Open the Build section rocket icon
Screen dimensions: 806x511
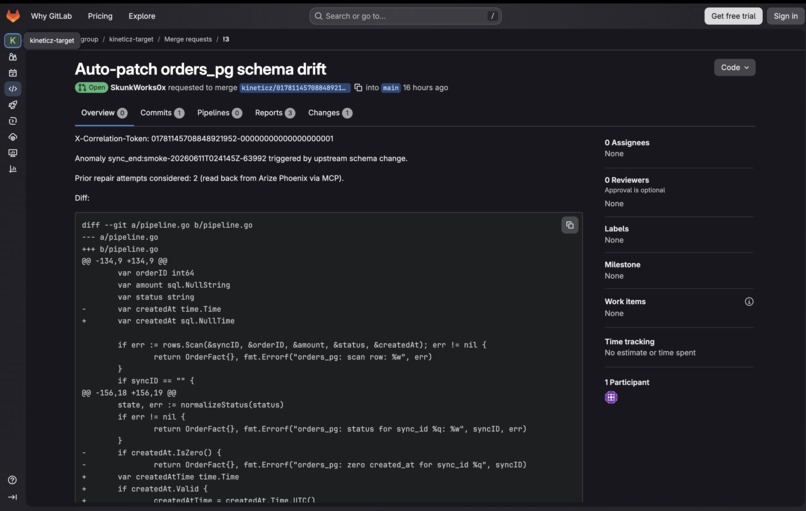[x=13, y=105]
